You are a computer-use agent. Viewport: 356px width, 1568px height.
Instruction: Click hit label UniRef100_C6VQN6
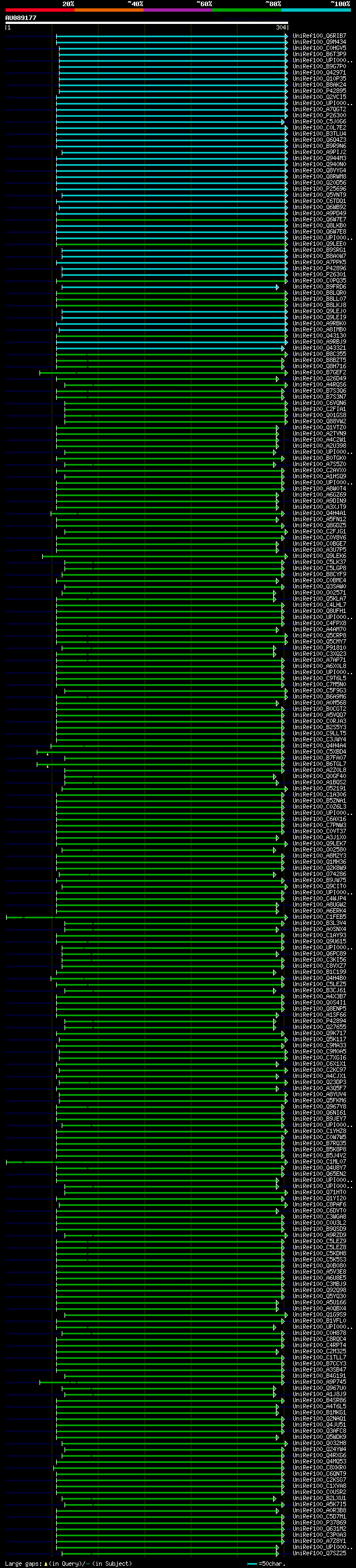tap(319, 403)
